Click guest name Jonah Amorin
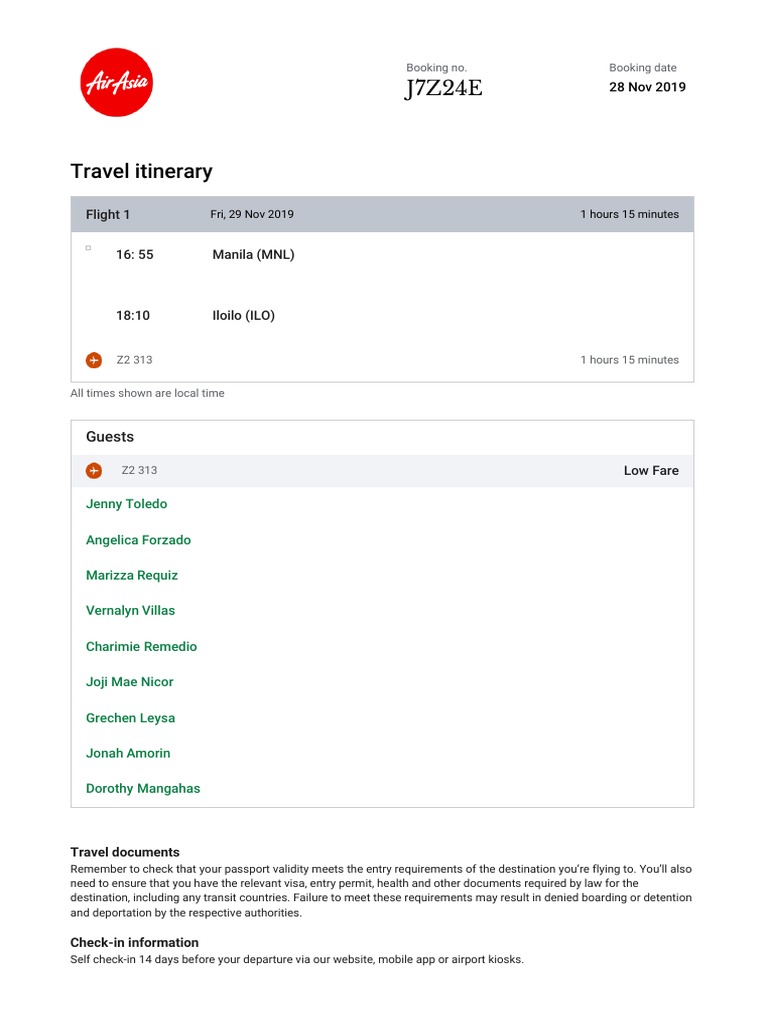Viewport: 768px width, 1024px height. pyautogui.click(x=128, y=753)
